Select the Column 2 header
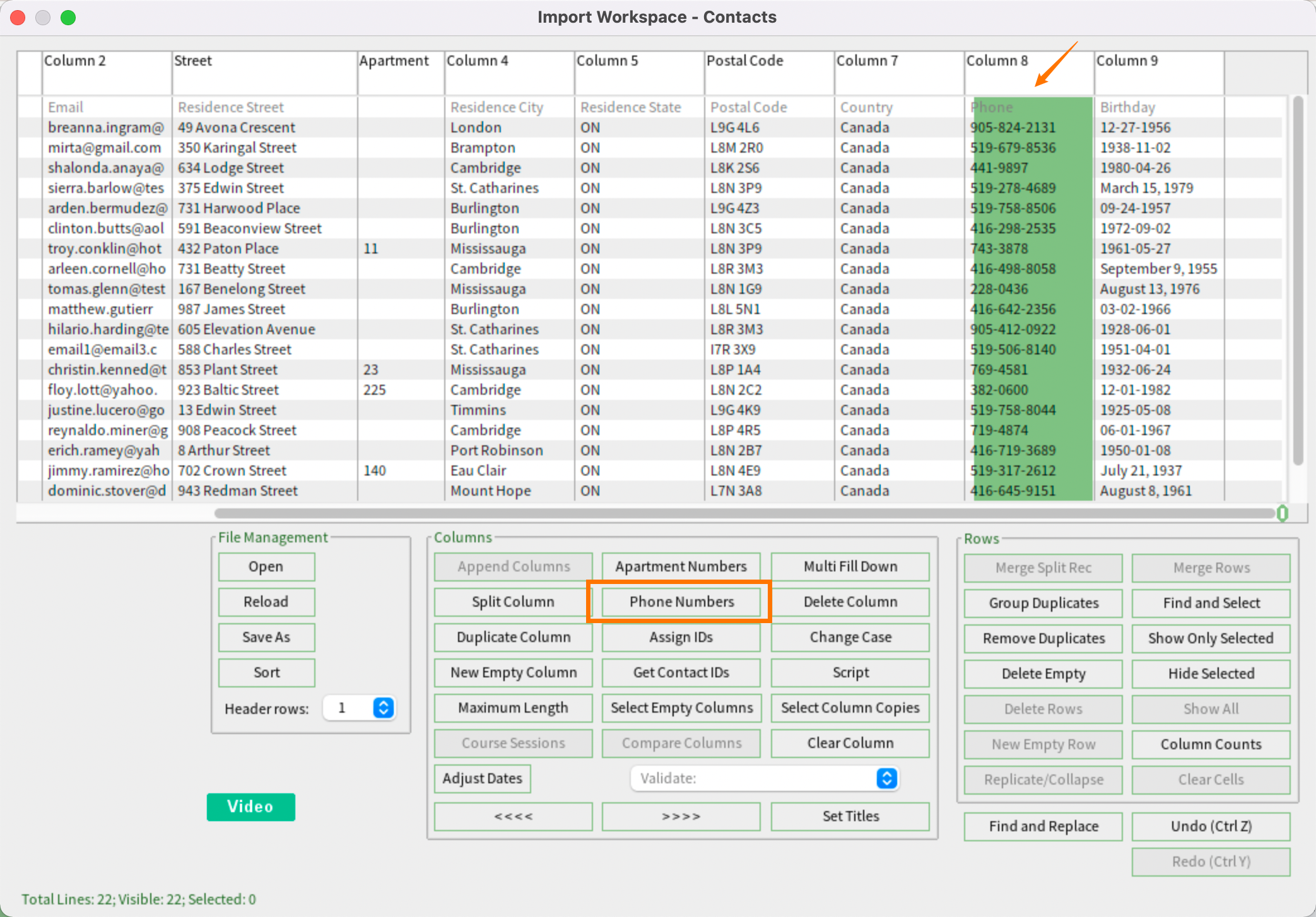The image size is (1316, 917). [x=107, y=73]
